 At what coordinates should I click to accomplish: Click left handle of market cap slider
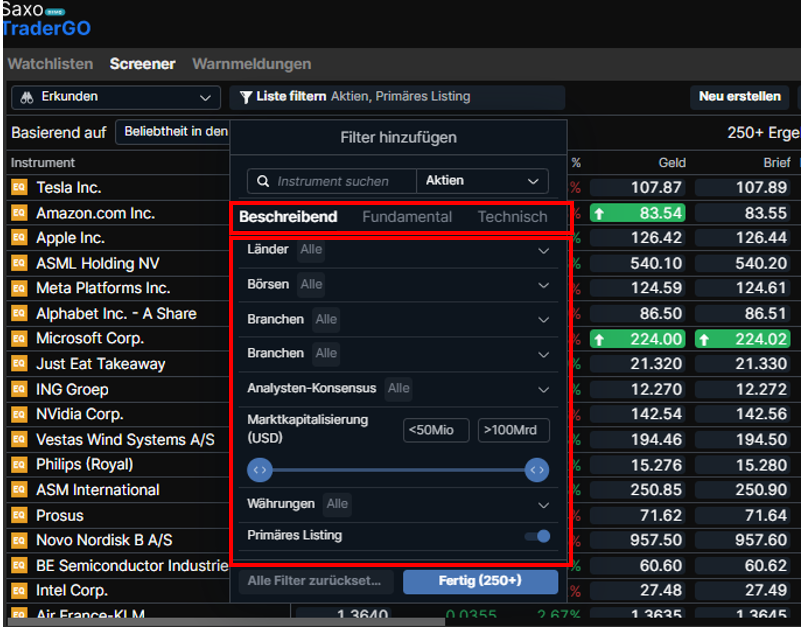[x=259, y=469]
